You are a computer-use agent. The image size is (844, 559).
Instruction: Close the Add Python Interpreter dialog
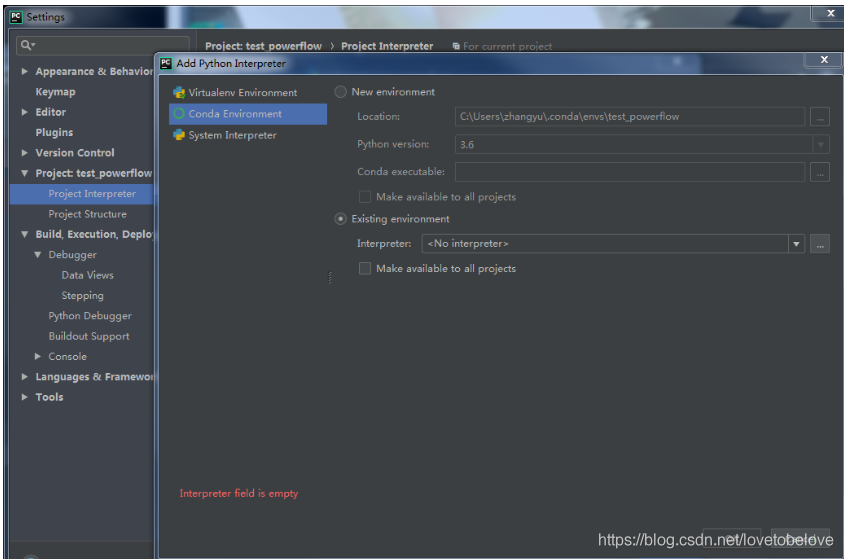824,60
